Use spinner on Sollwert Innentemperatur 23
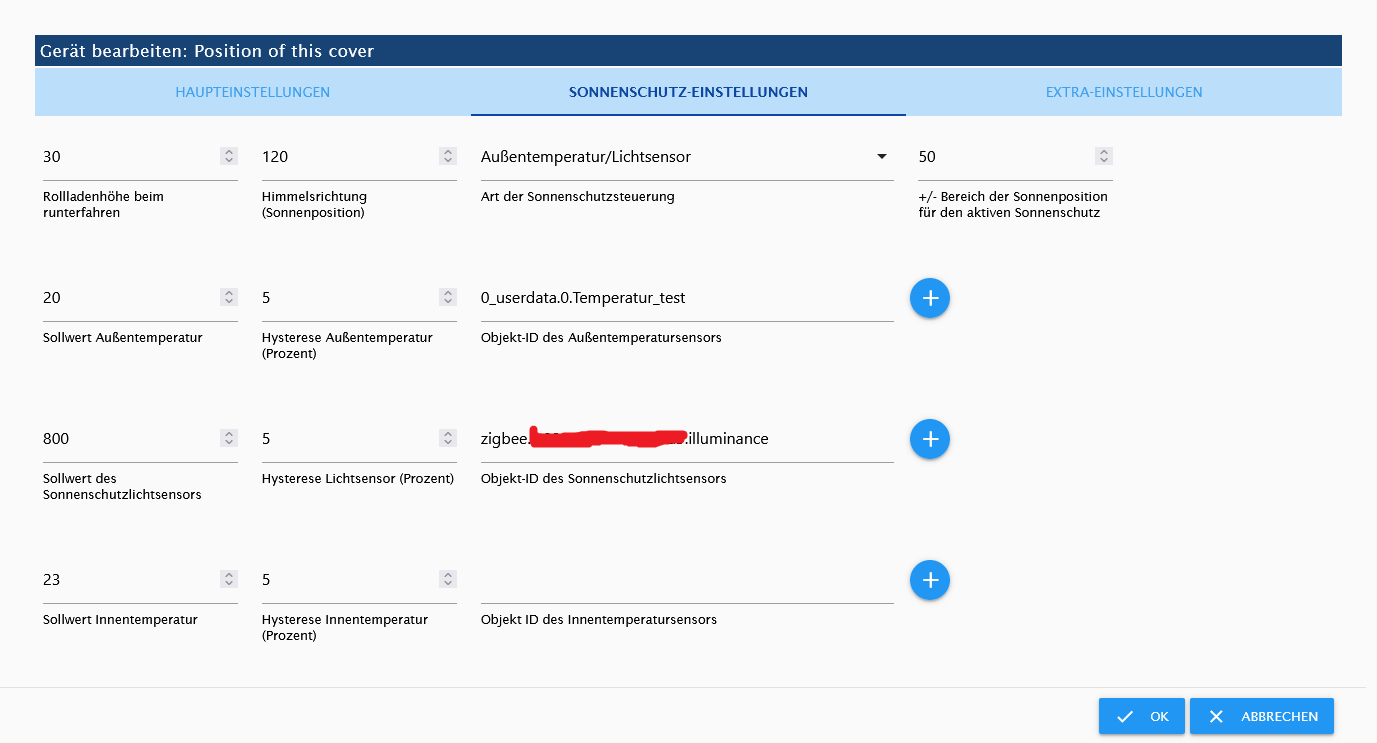1377x743 pixels. [x=229, y=579]
